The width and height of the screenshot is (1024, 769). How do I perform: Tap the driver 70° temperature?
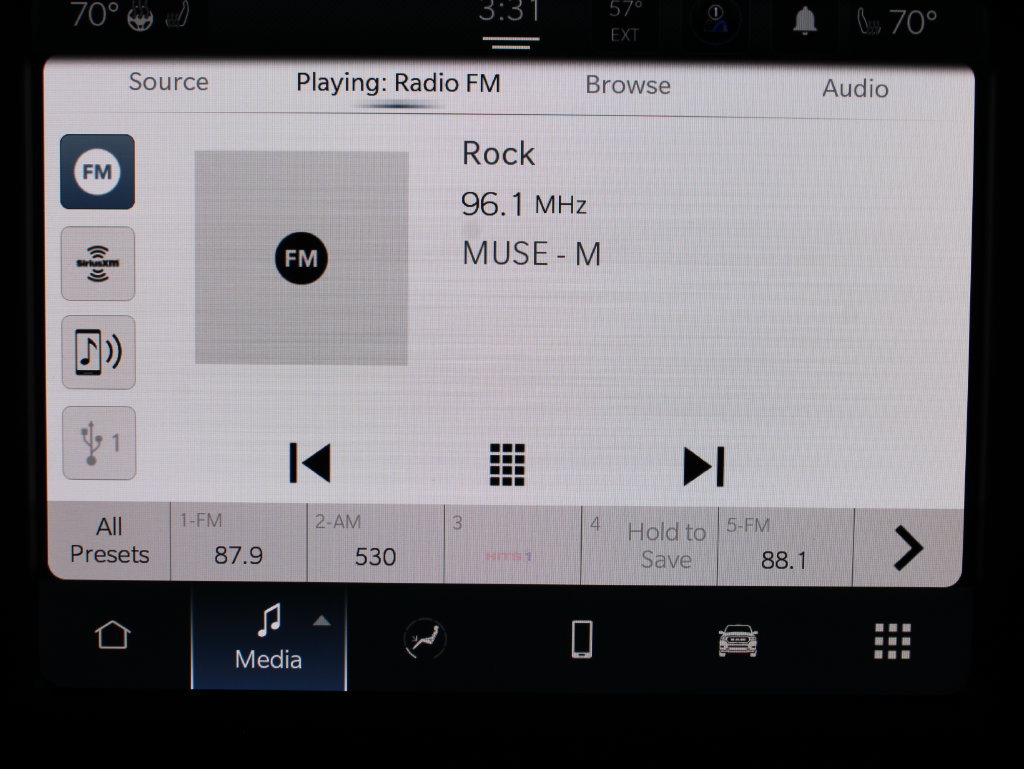[95, 15]
